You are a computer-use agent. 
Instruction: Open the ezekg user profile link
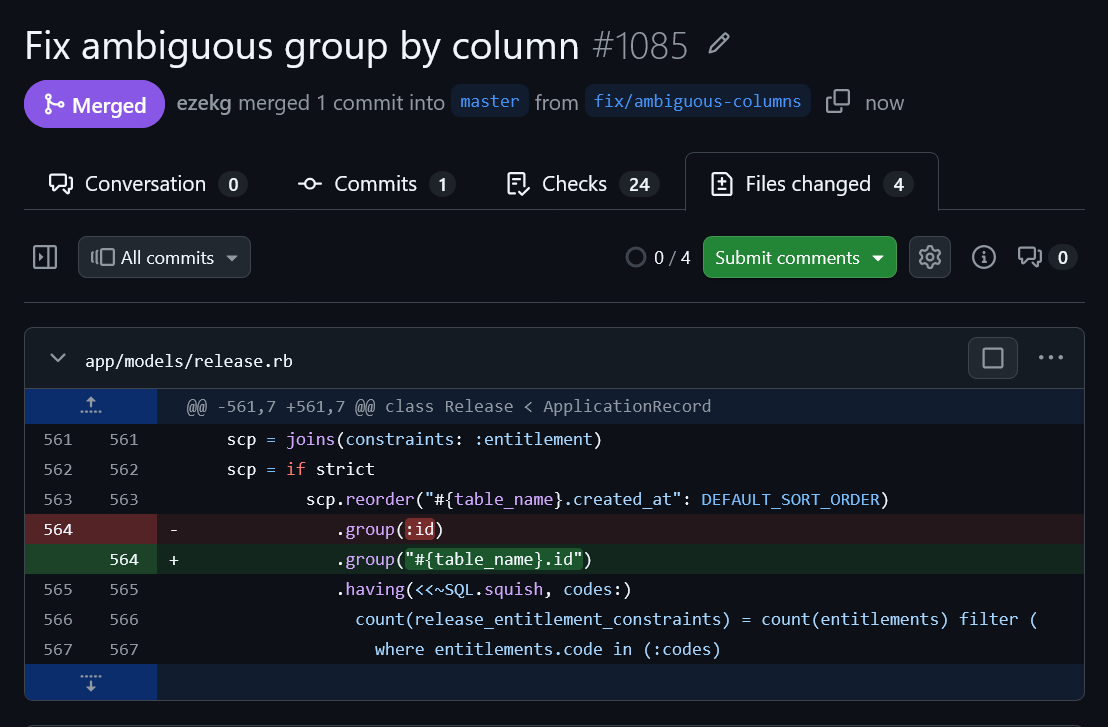tap(204, 103)
